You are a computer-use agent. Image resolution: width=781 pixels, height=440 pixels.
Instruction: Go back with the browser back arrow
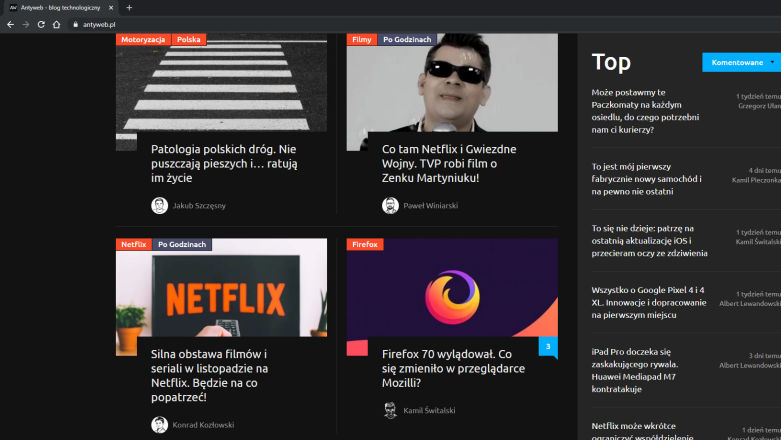pos(10,24)
